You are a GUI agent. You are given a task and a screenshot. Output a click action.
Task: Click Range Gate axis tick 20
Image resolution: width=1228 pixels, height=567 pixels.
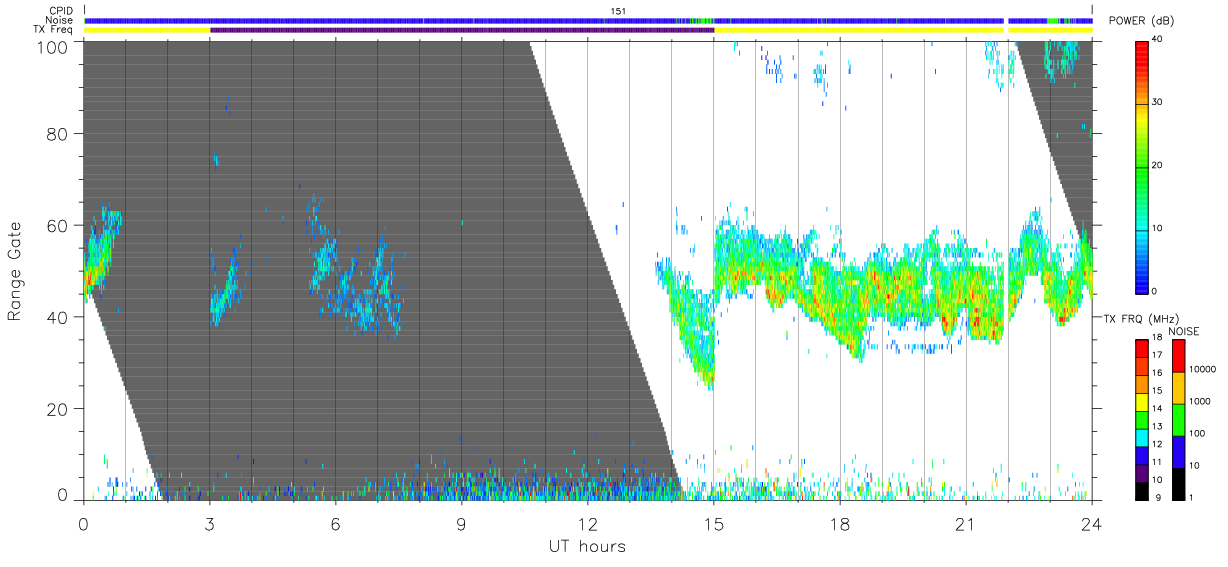click(x=59, y=409)
